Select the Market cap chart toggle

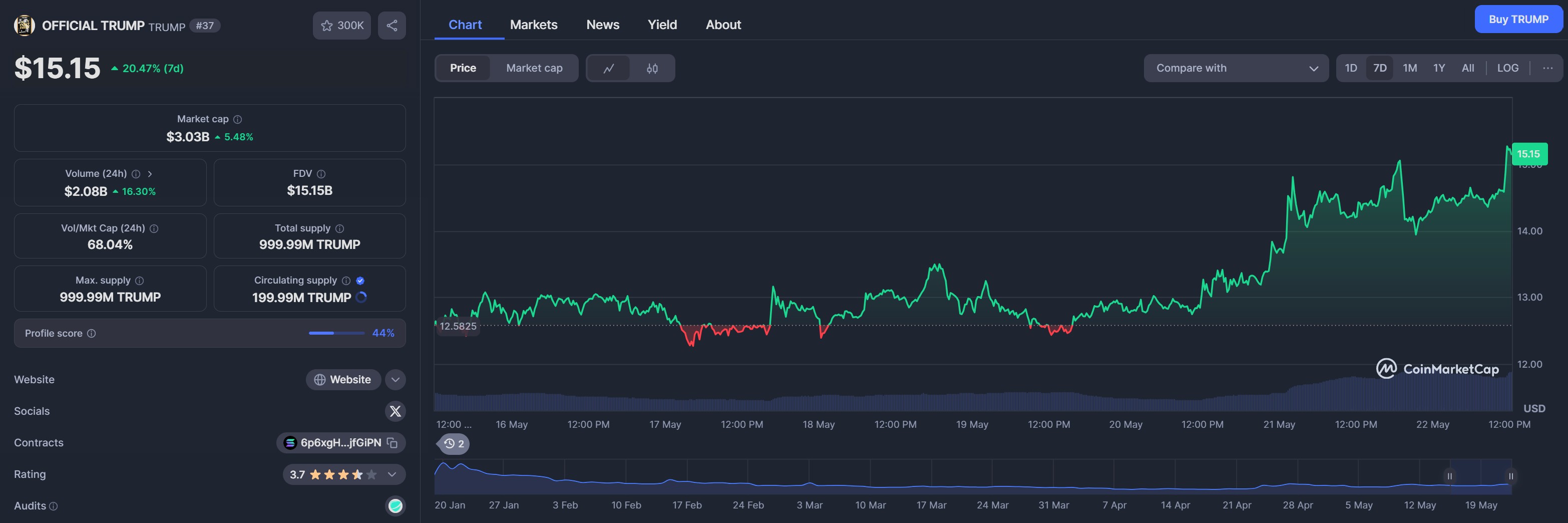tap(534, 68)
